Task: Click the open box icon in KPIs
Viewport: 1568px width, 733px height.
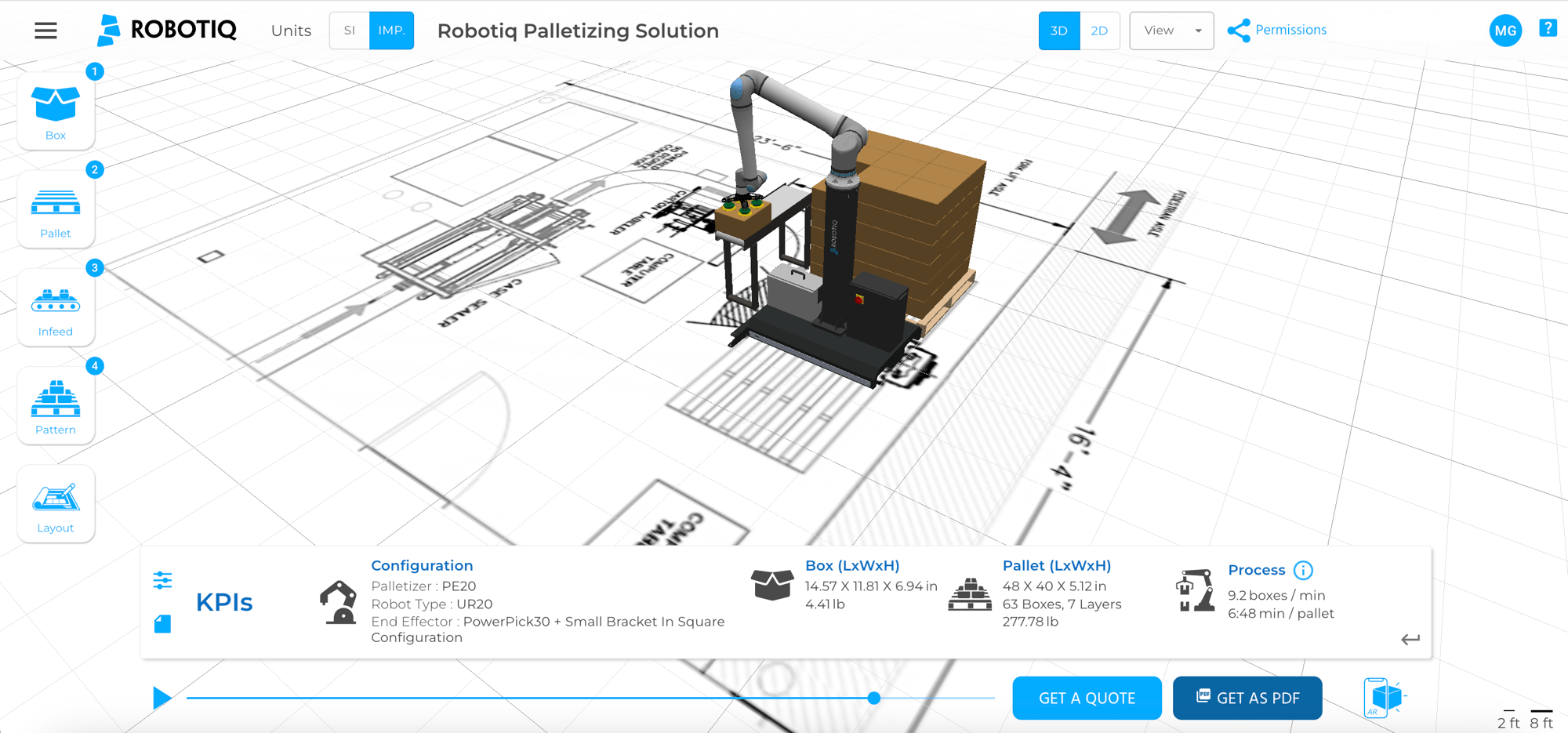Action: (x=772, y=585)
